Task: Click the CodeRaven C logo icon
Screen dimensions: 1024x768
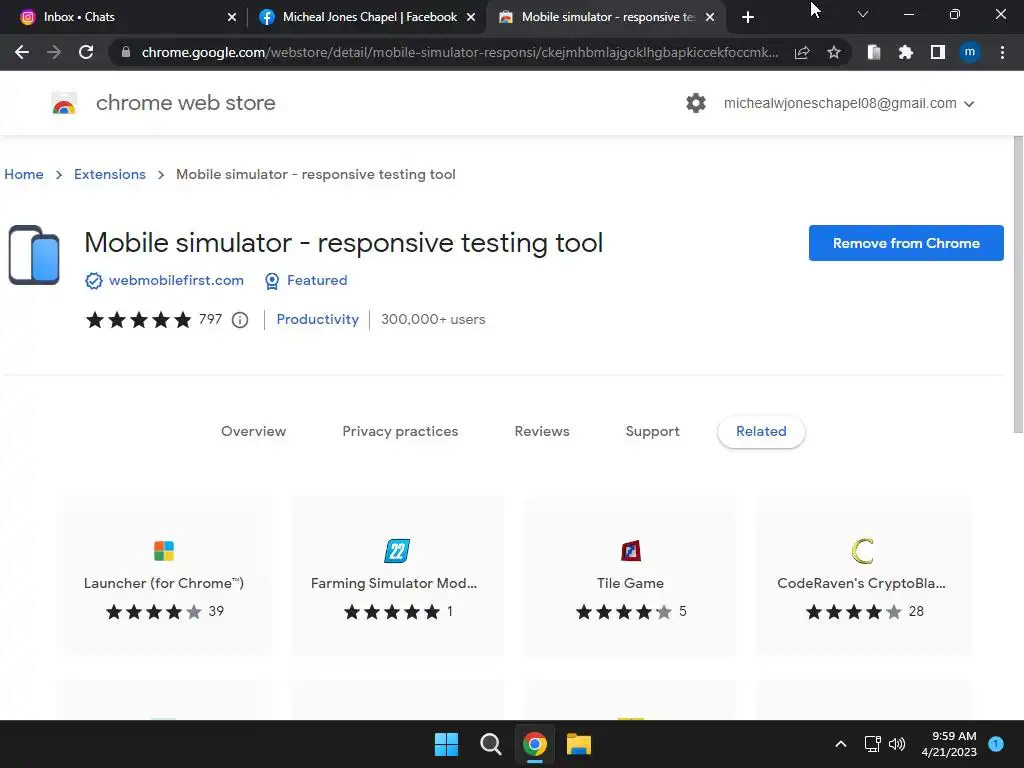Action: point(863,551)
